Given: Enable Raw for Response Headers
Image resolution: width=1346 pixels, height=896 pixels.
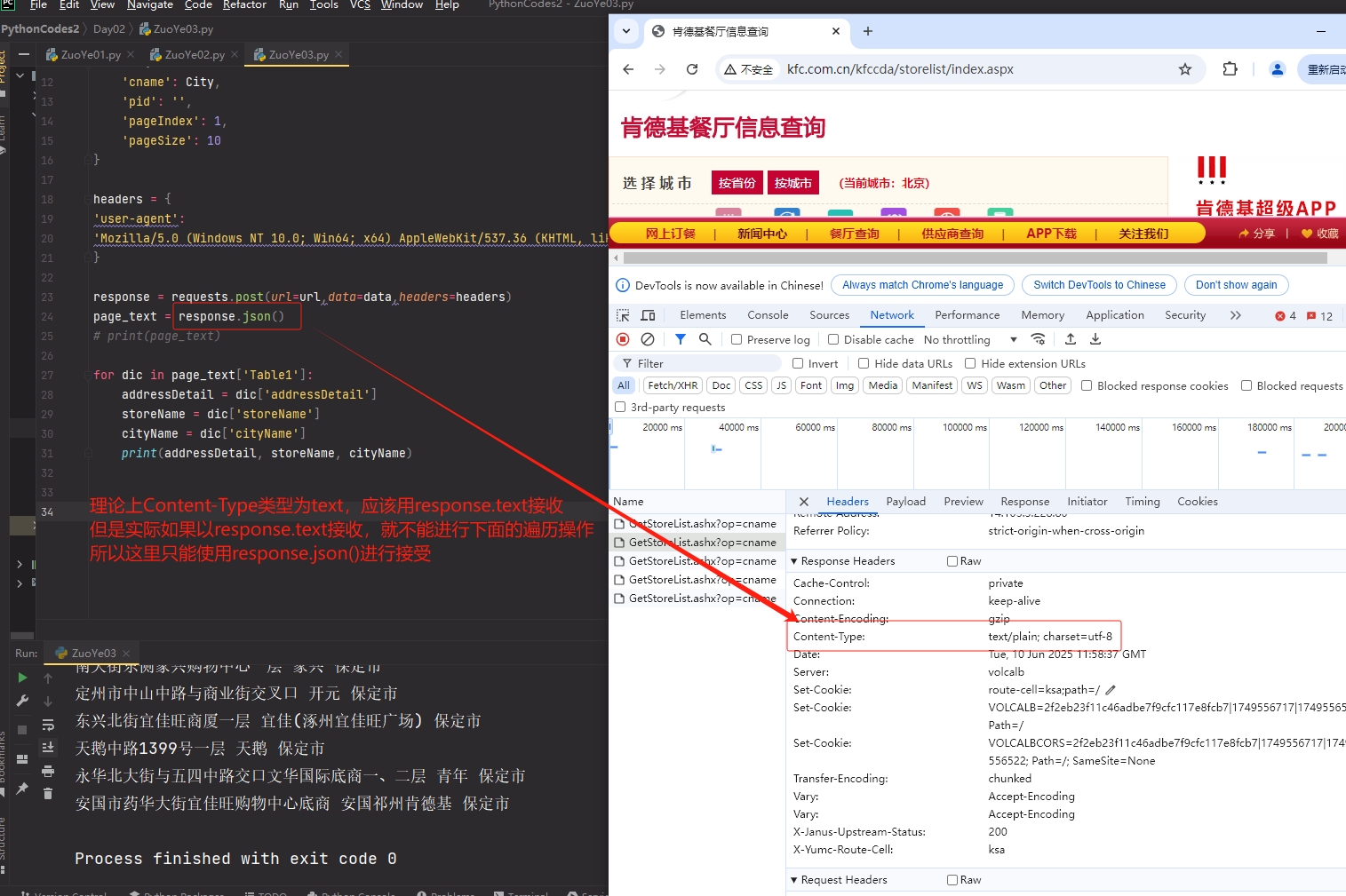Looking at the screenshot, I should (x=952, y=561).
